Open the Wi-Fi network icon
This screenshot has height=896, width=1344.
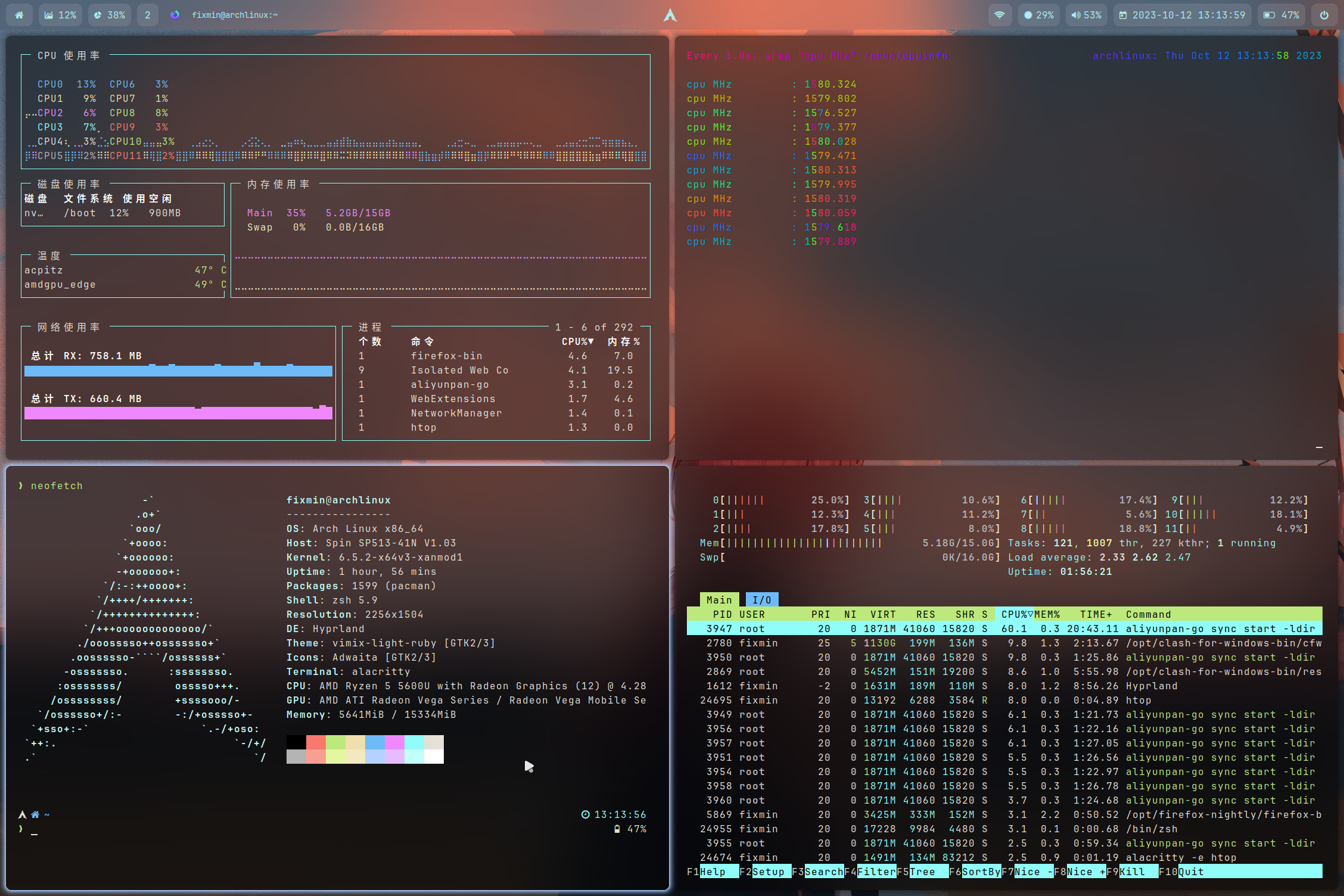click(999, 15)
